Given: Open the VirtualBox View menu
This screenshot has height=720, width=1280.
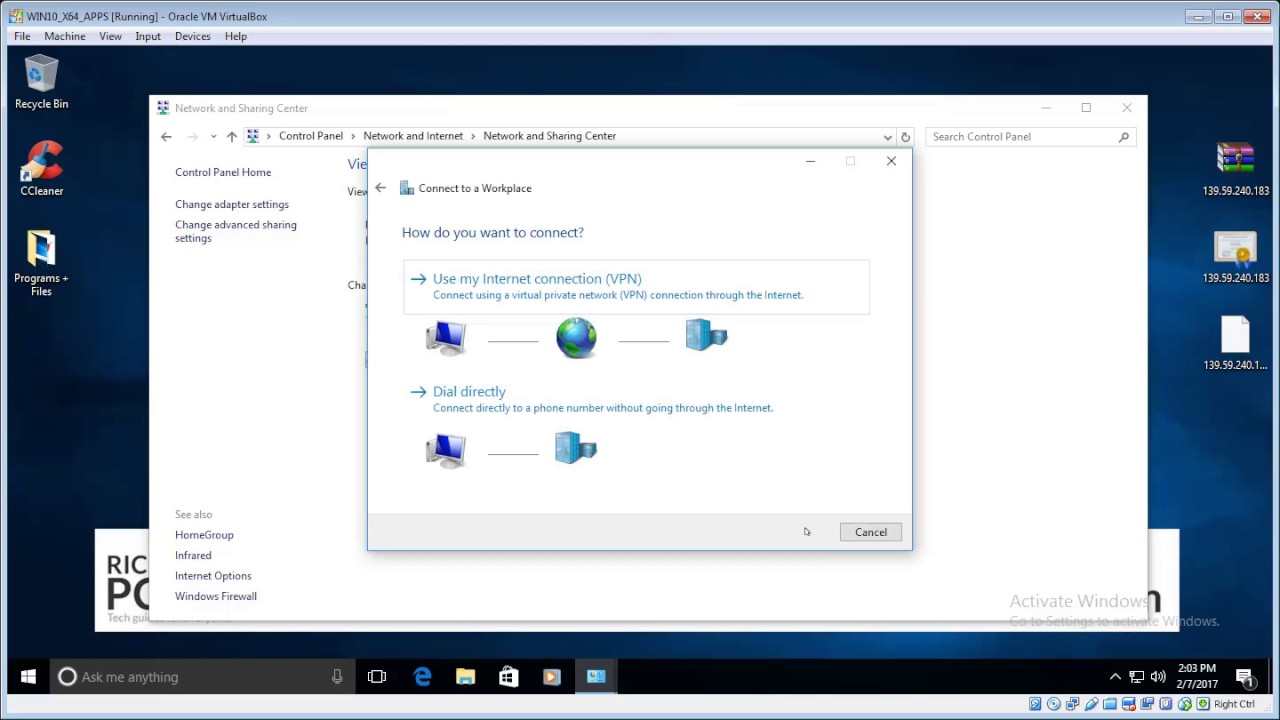Looking at the screenshot, I should 110,36.
